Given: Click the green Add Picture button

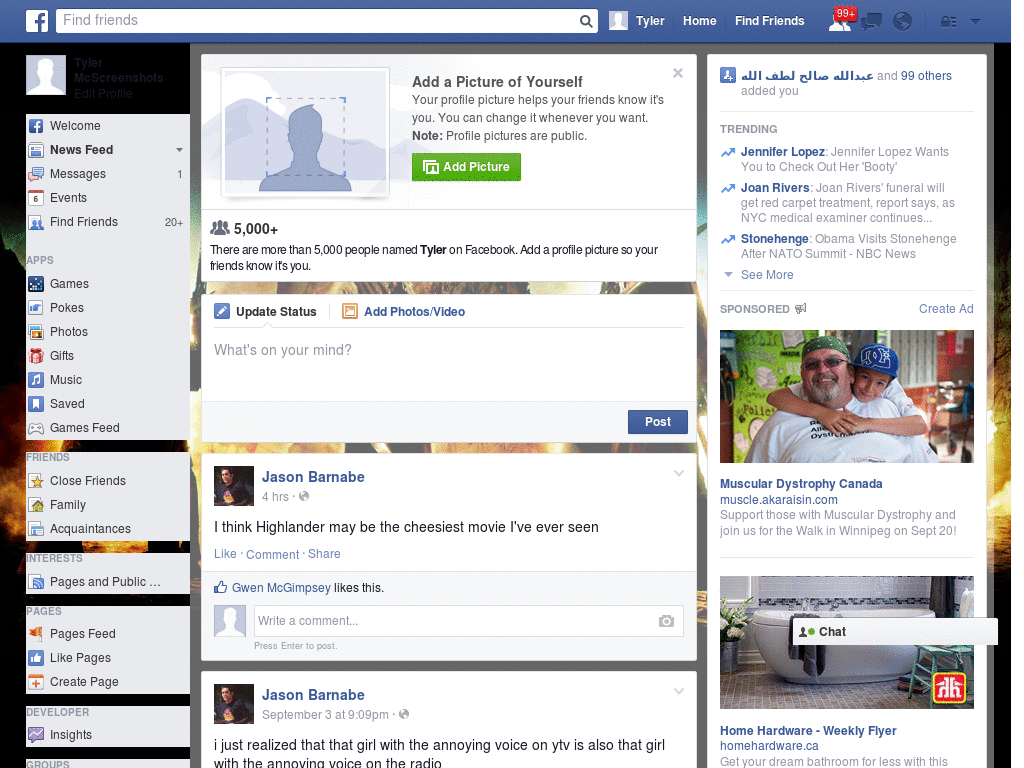Looking at the screenshot, I should [x=466, y=167].
